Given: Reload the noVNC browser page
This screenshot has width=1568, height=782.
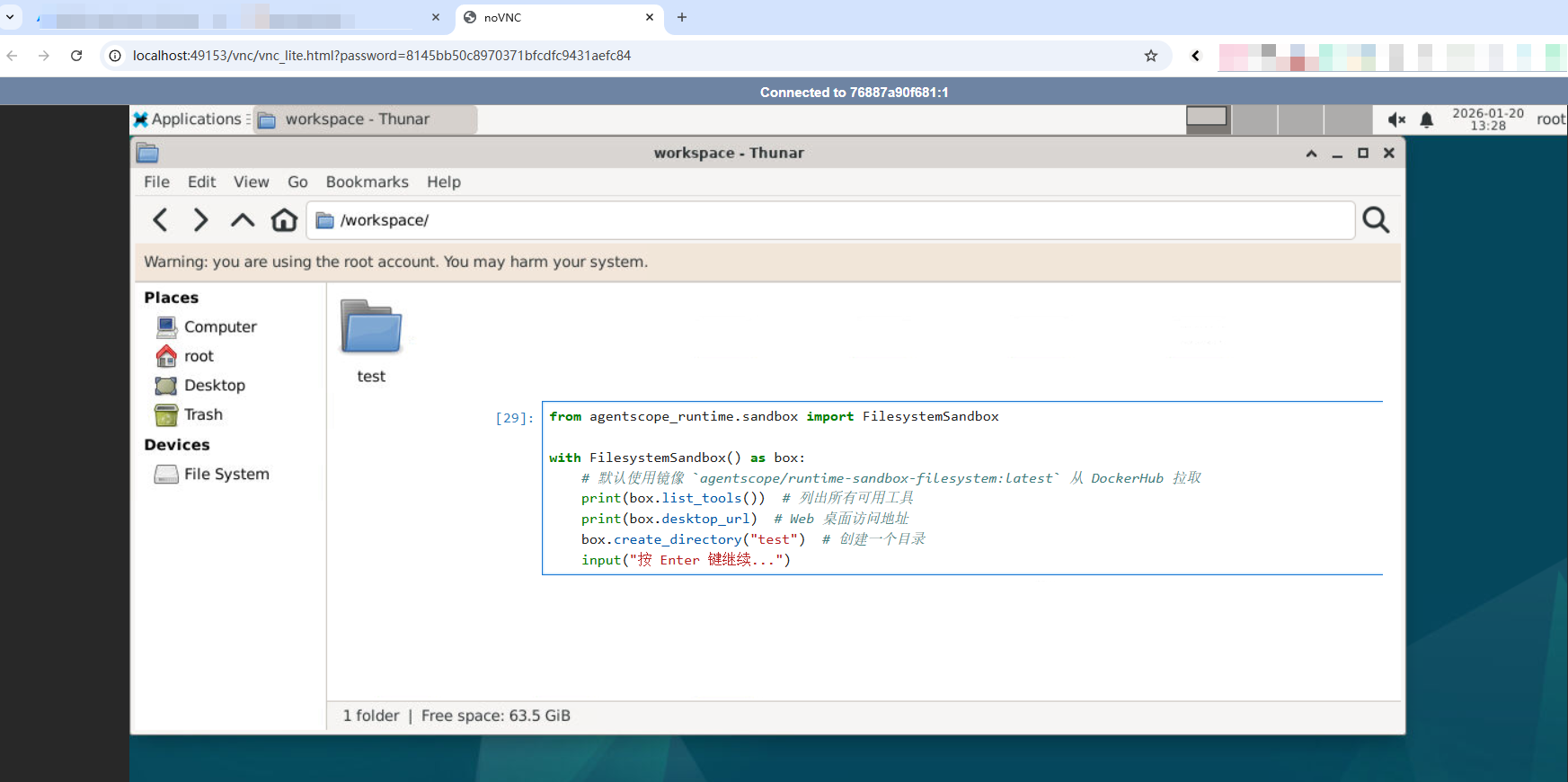Looking at the screenshot, I should point(76,56).
